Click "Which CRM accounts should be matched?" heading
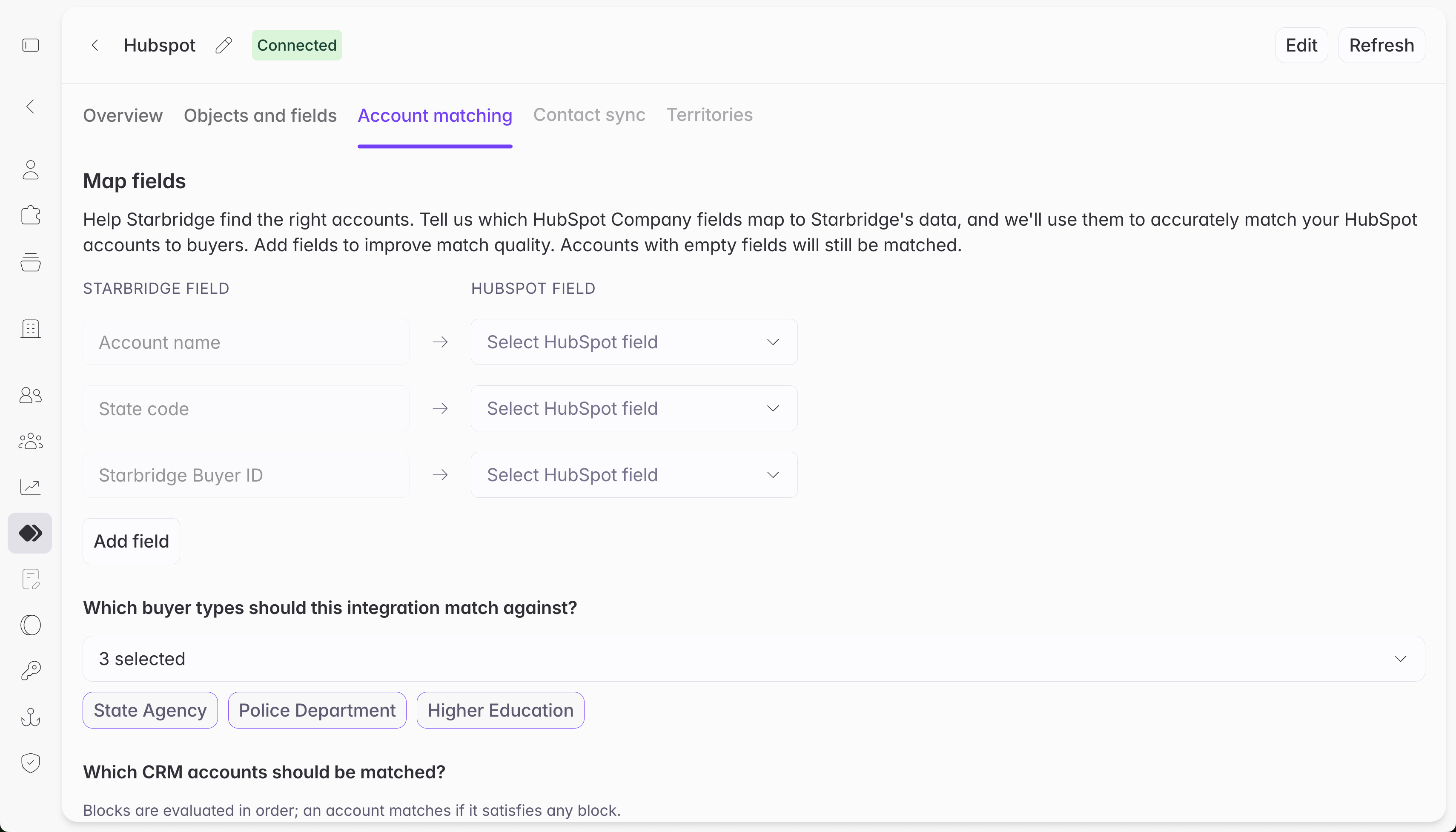This screenshot has width=1456, height=832. pyautogui.click(x=264, y=772)
